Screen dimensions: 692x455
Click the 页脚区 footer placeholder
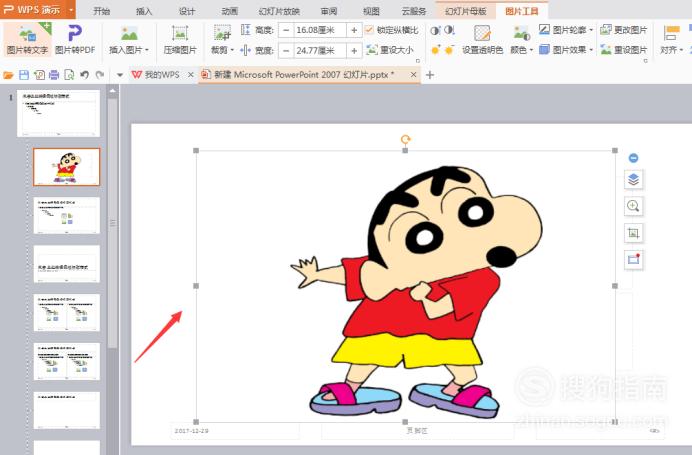417,430
